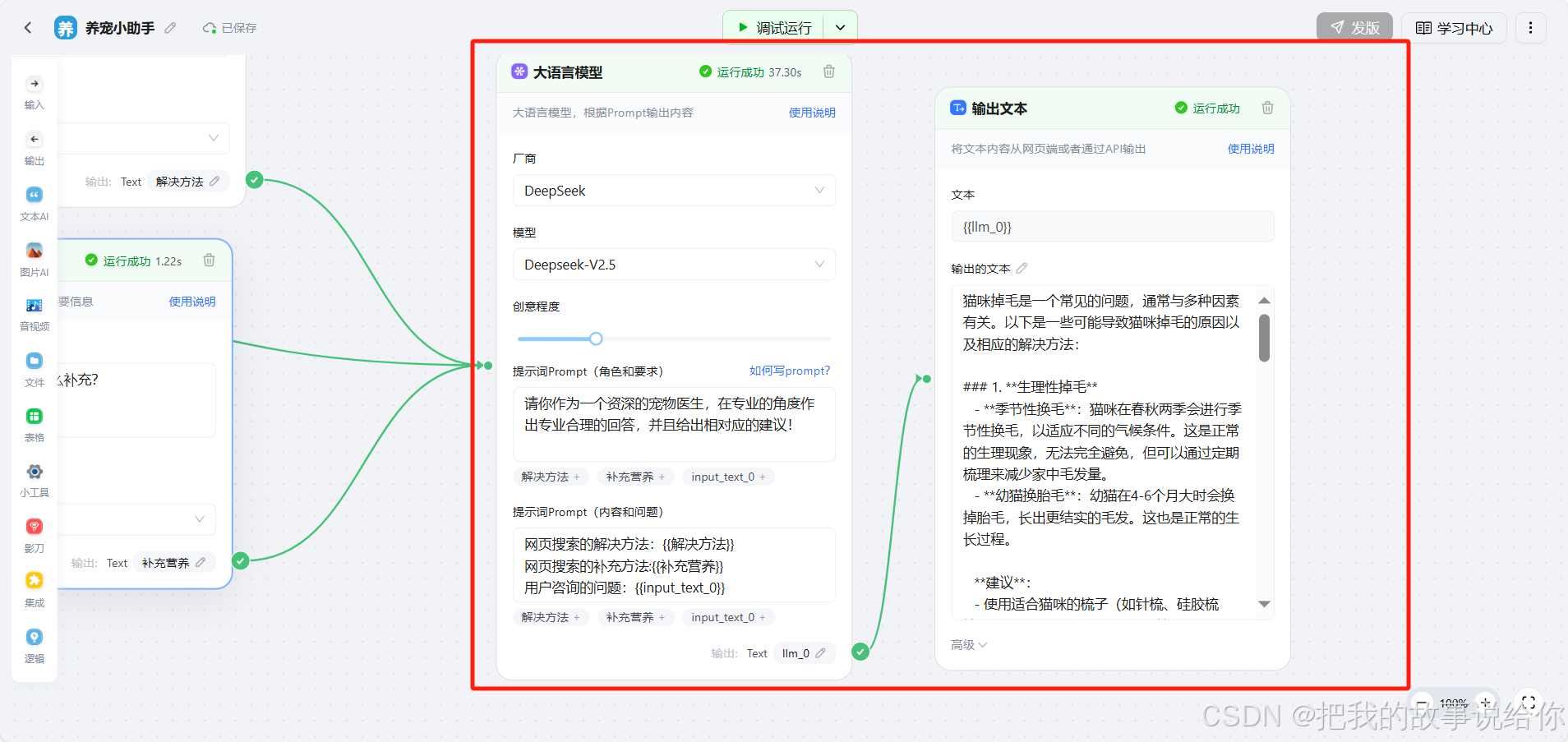Open 使用说明 link in left partial node

coord(192,302)
